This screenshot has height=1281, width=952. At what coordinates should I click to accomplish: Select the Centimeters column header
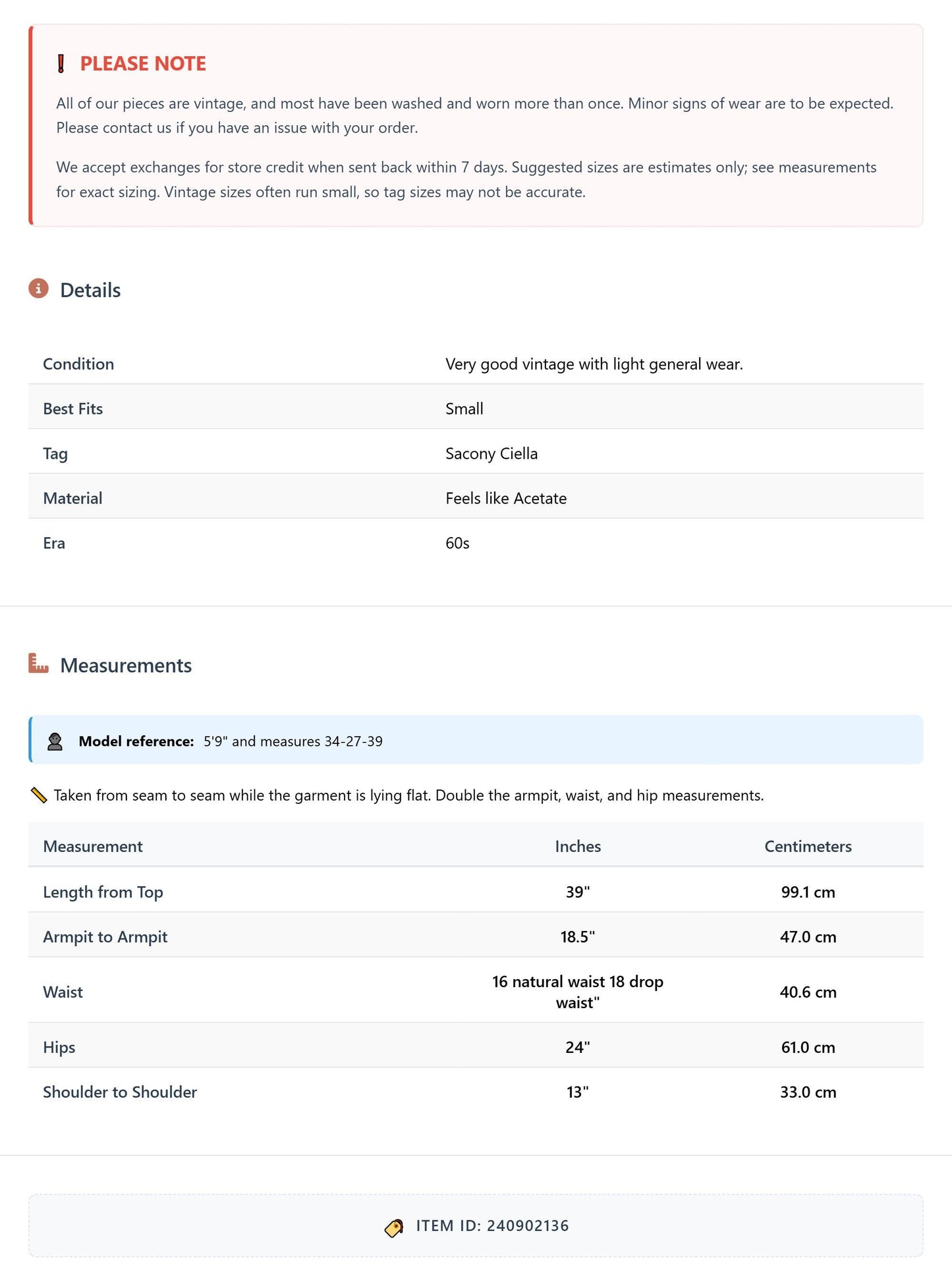tap(808, 846)
